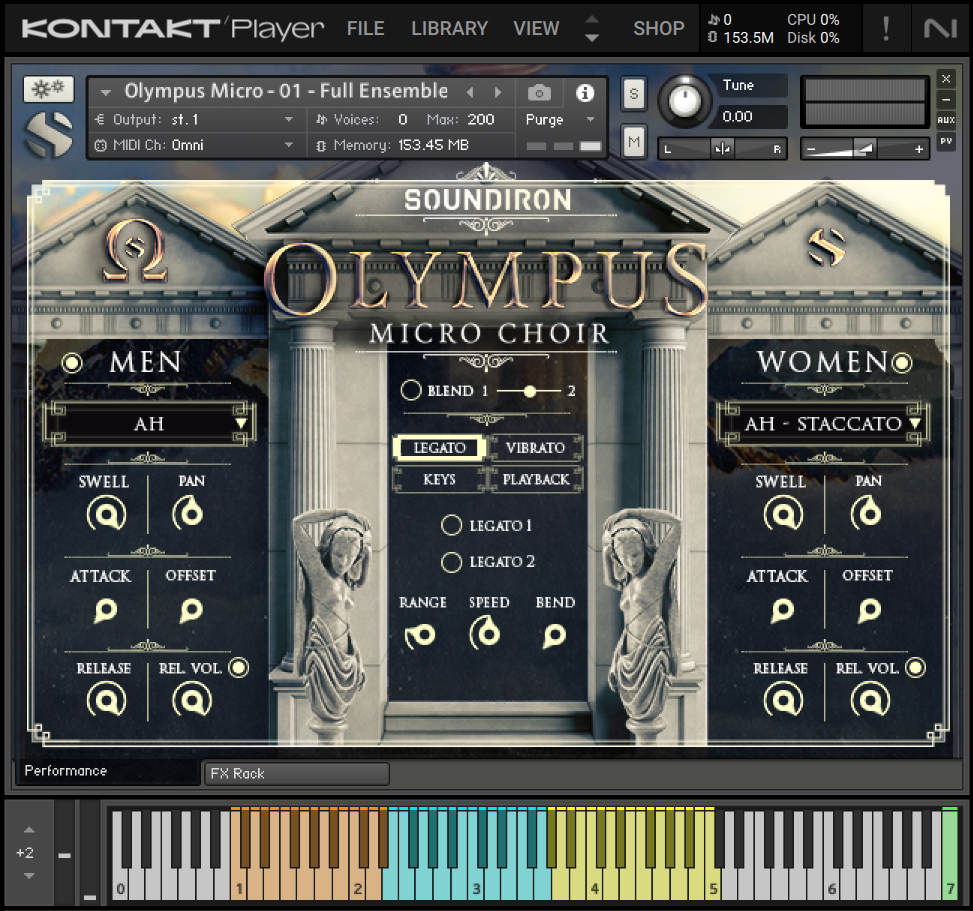The height and width of the screenshot is (911, 973).
Task: Click the rack up/down arrows in top bar
Action: tap(592, 29)
